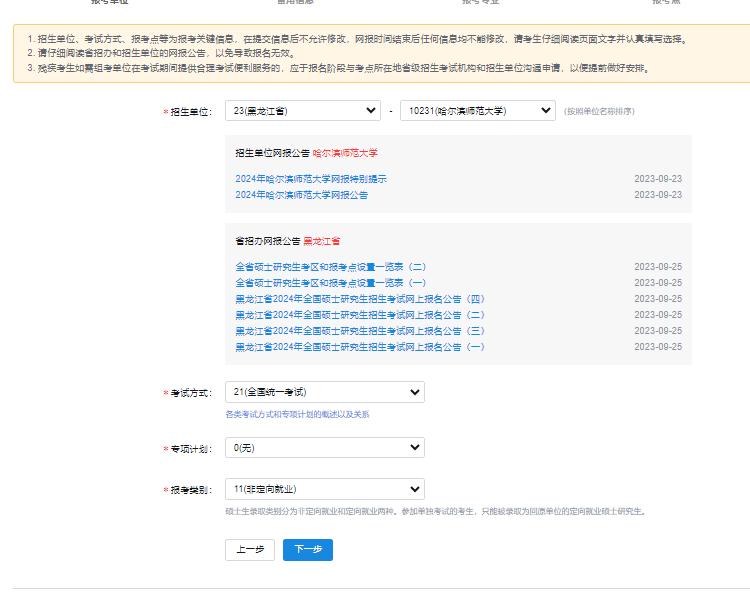Screen dimensions: 750x592
Task: Click the red 哈尔滨师范大学 heading text
Action: [x=345, y=153]
